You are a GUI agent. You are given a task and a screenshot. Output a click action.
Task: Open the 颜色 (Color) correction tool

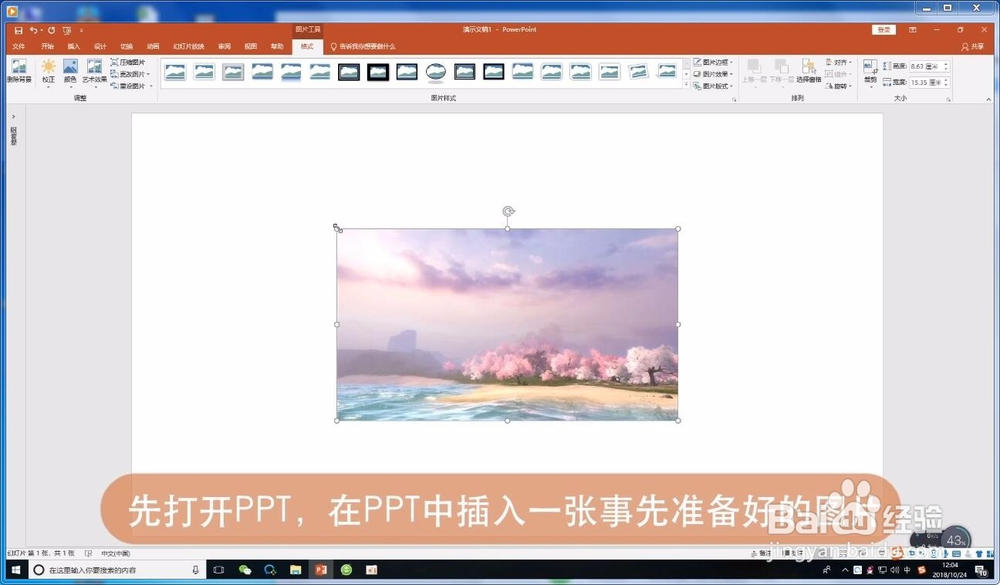coord(69,70)
